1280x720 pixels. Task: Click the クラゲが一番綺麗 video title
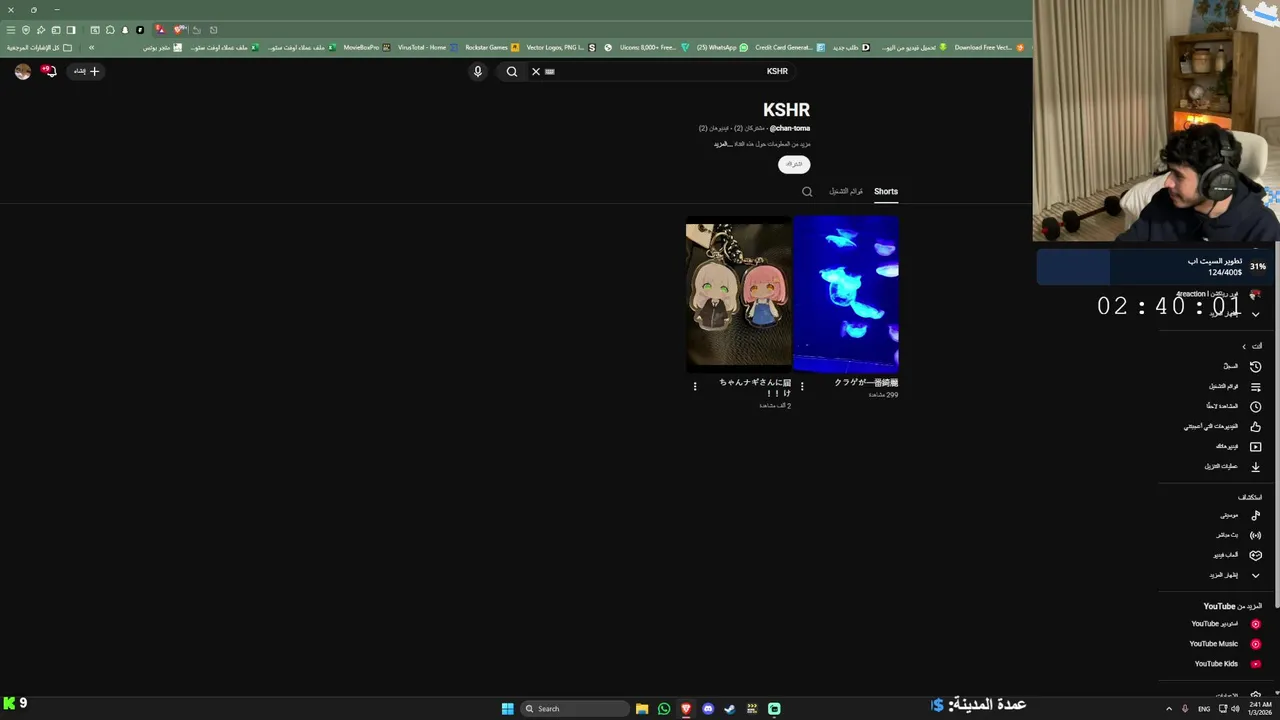[x=866, y=383]
